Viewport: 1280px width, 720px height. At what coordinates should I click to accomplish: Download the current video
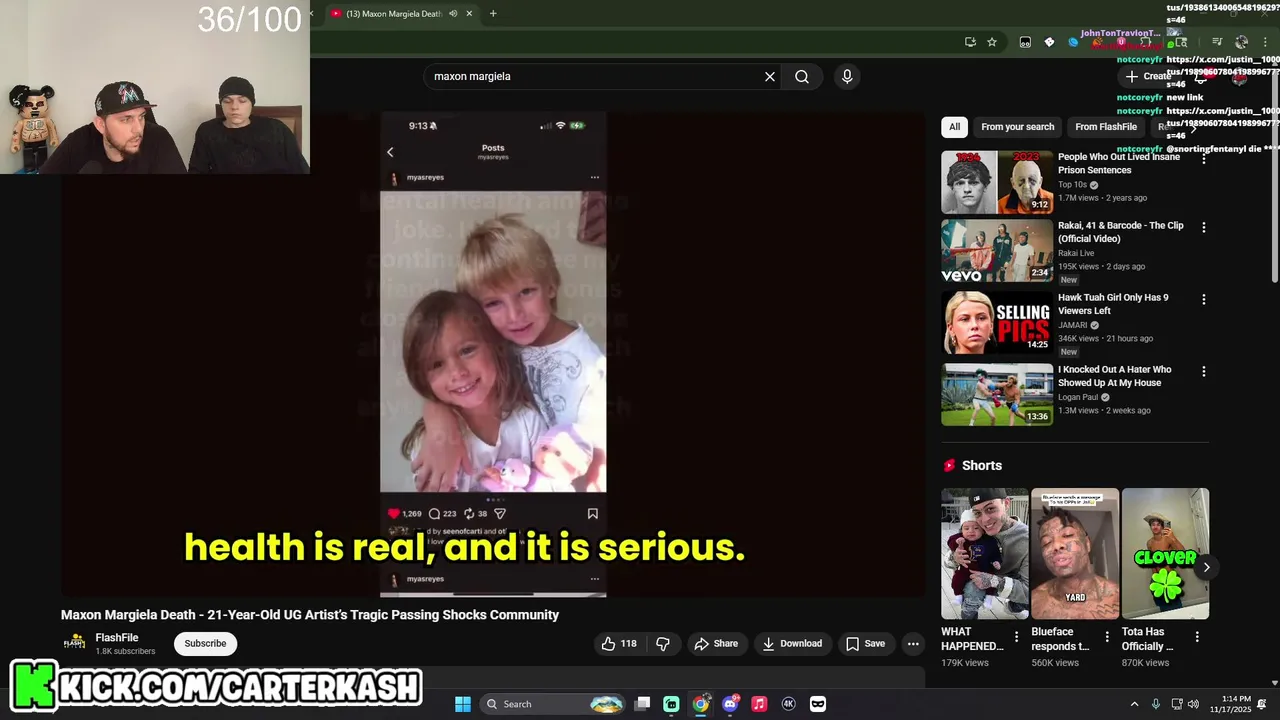click(x=792, y=644)
